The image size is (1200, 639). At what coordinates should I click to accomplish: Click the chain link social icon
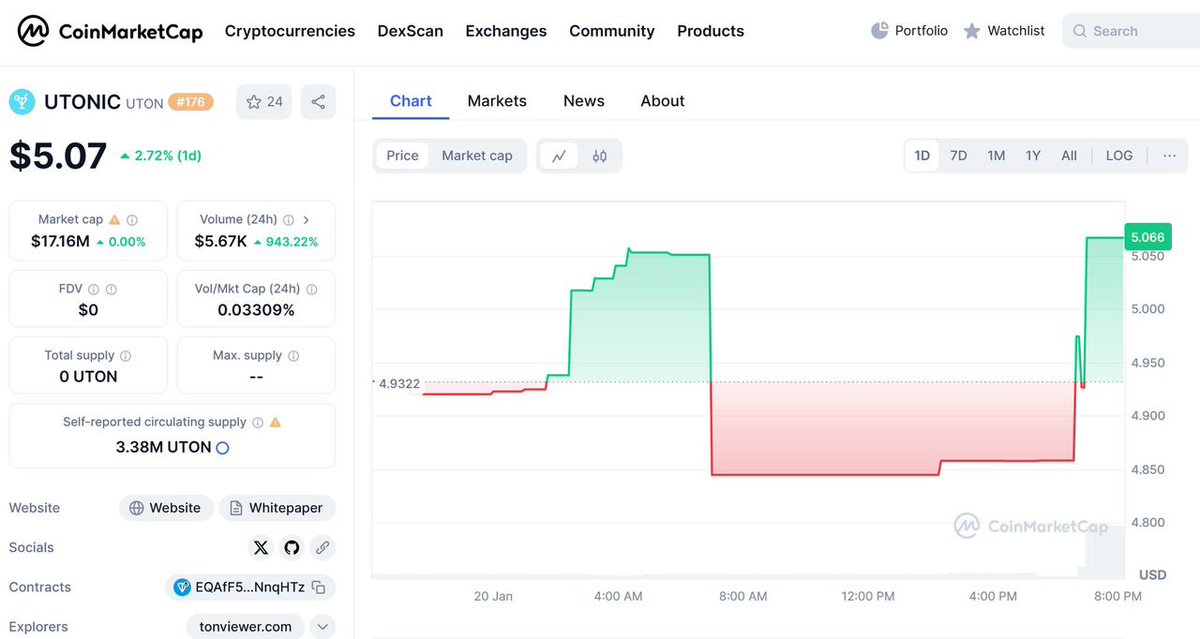(x=322, y=547)
